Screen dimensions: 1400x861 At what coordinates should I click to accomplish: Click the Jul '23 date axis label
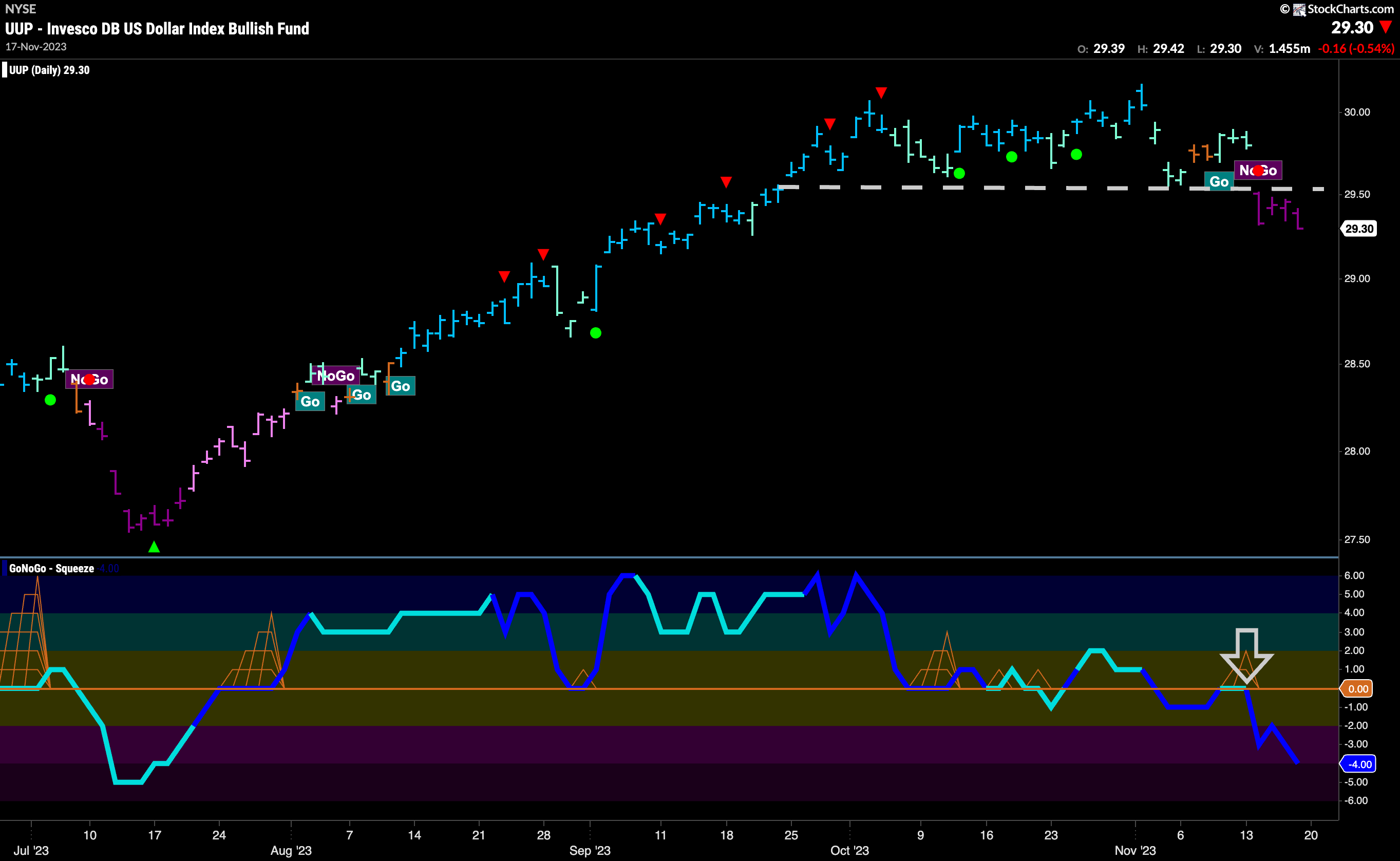31,851
